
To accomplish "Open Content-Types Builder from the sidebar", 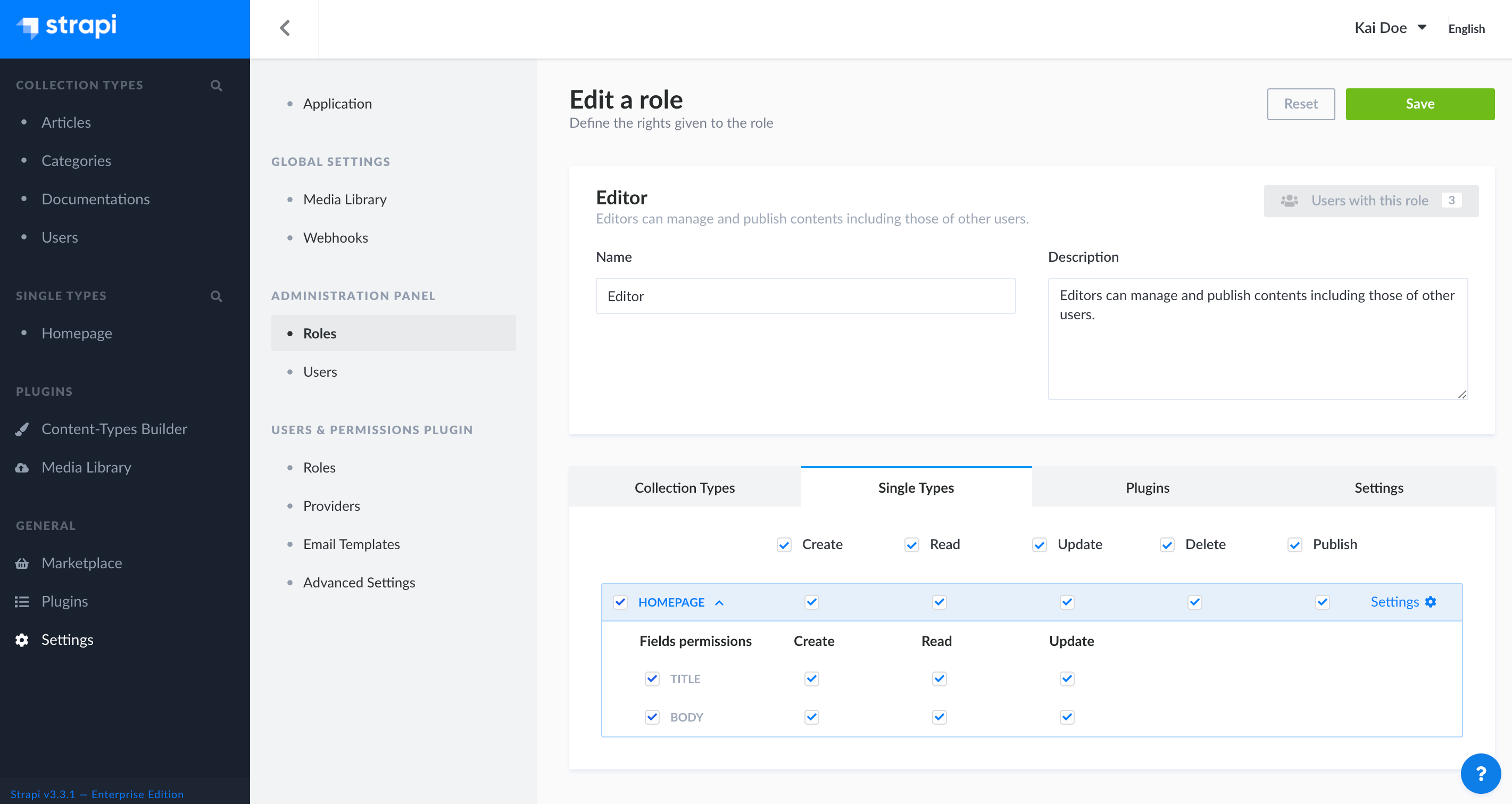I will click(114, 428).
